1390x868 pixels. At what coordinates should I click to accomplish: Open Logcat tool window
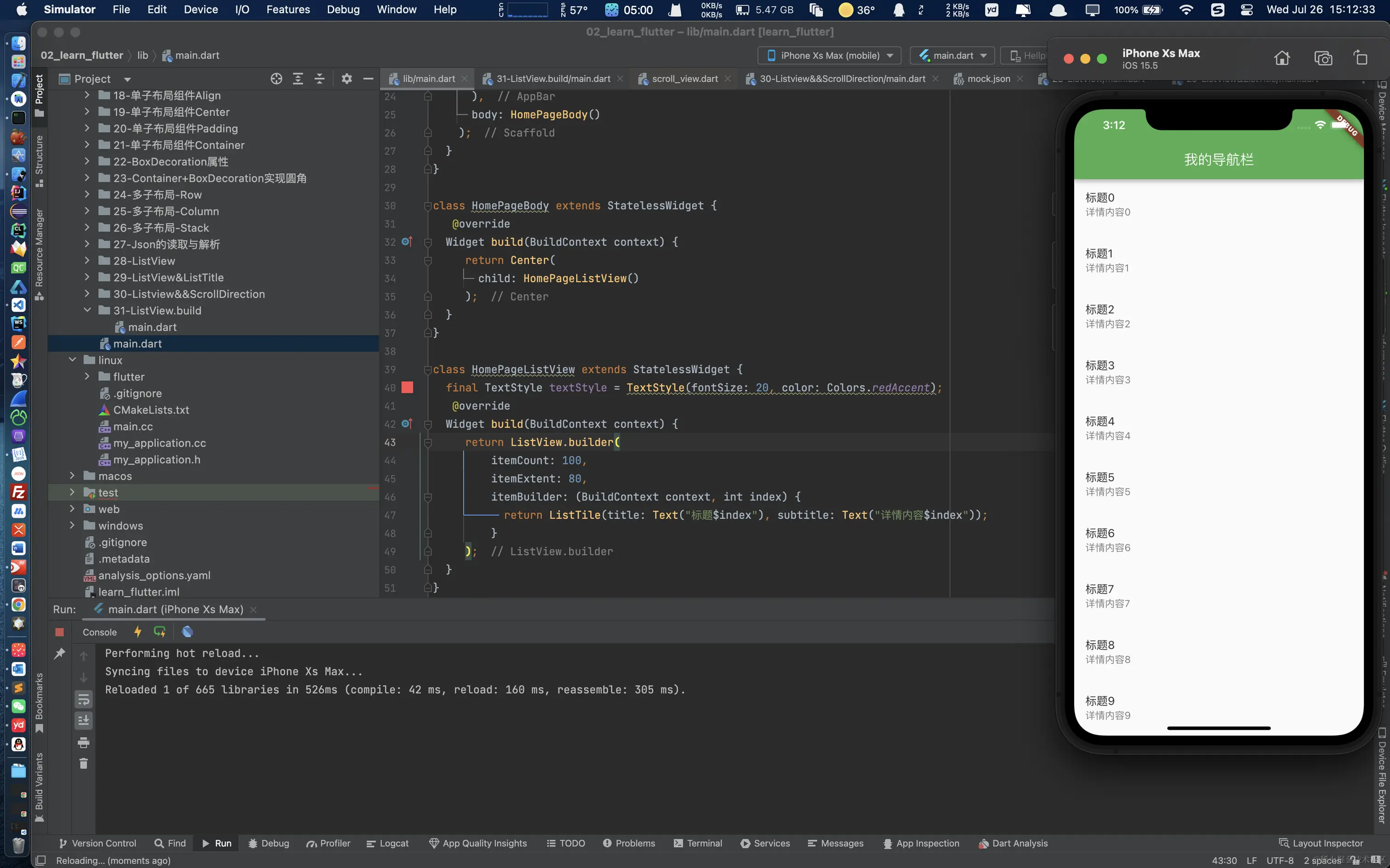(387, 843)
